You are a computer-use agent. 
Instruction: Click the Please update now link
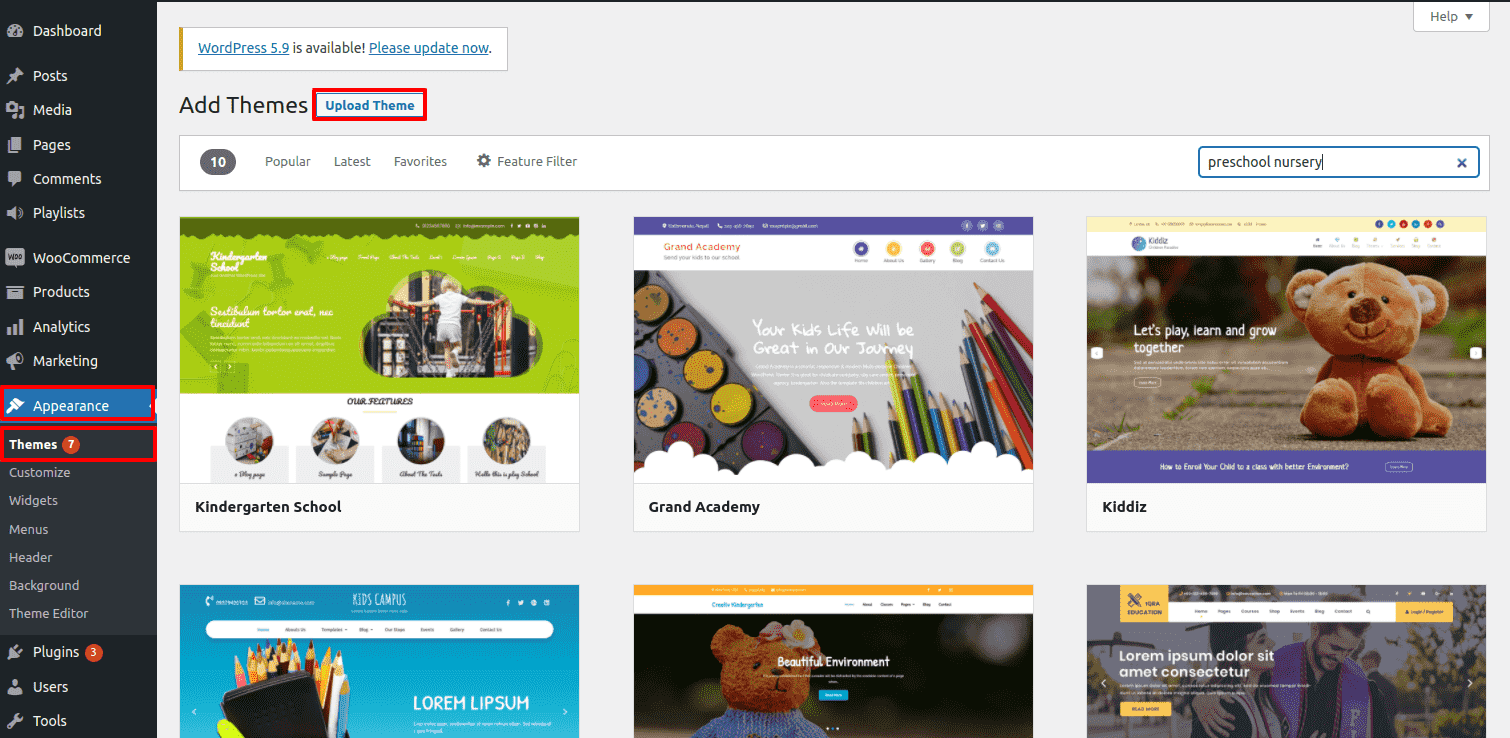click(x=428, y=47)
